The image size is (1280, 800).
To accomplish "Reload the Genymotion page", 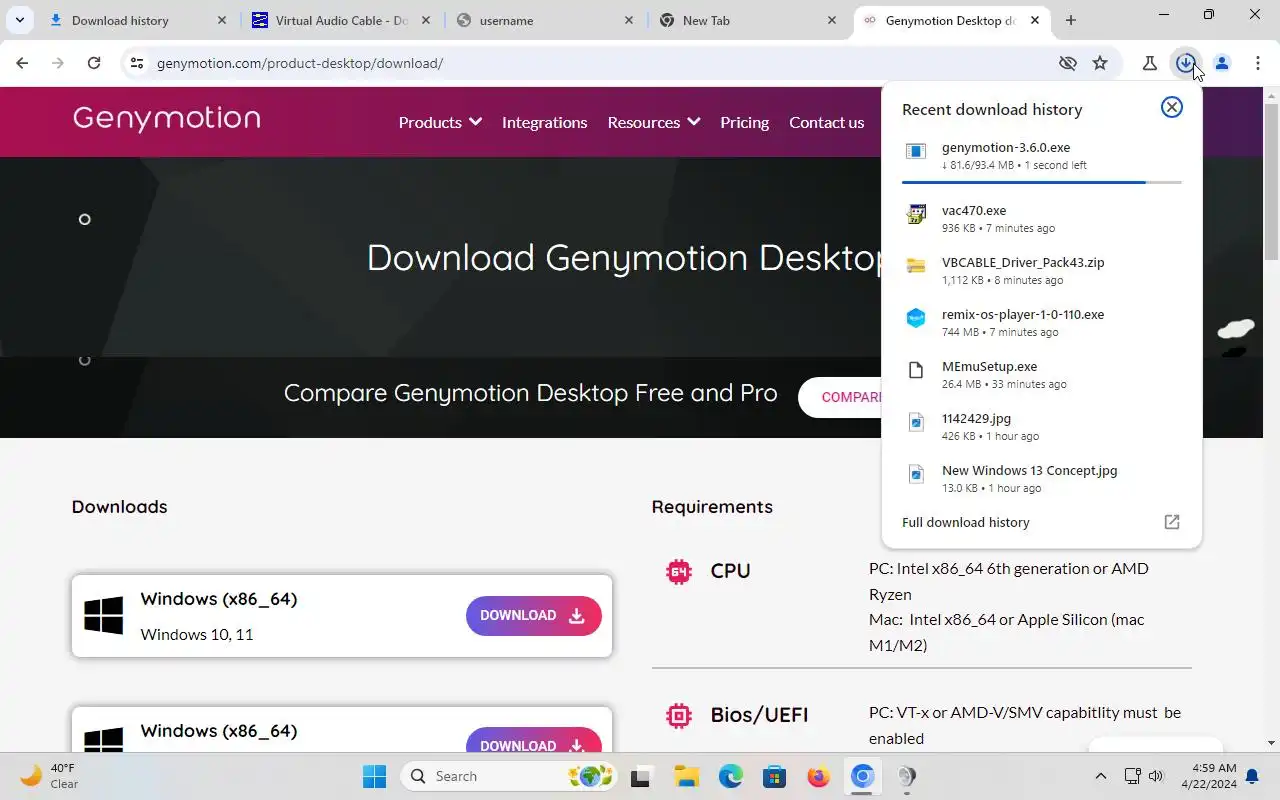I will click(94, 63).
